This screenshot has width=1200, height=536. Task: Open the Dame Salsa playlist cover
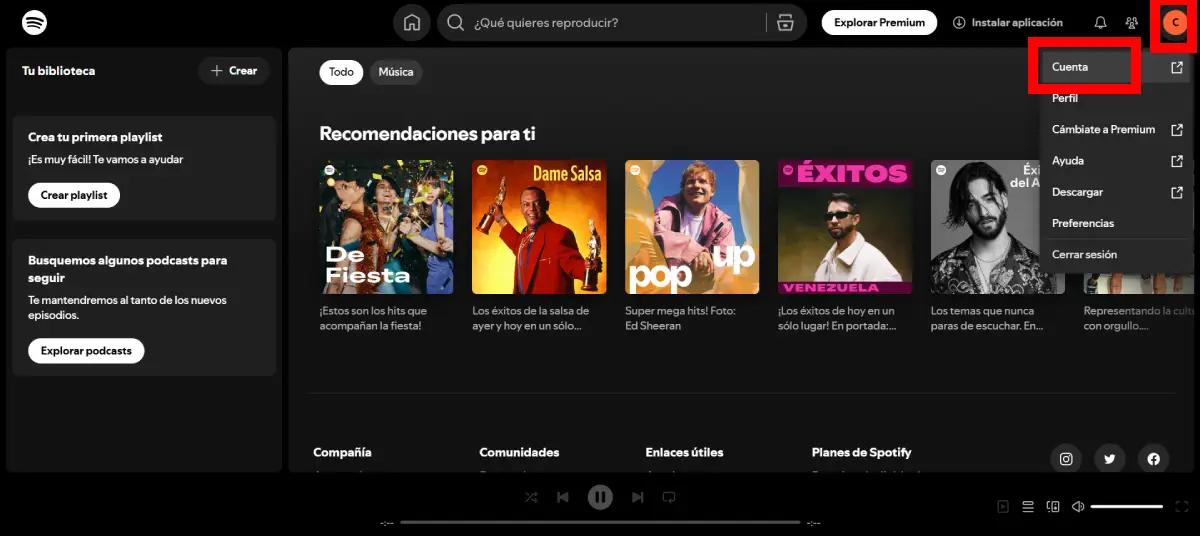pyautogui.click(x=539, y=227)
